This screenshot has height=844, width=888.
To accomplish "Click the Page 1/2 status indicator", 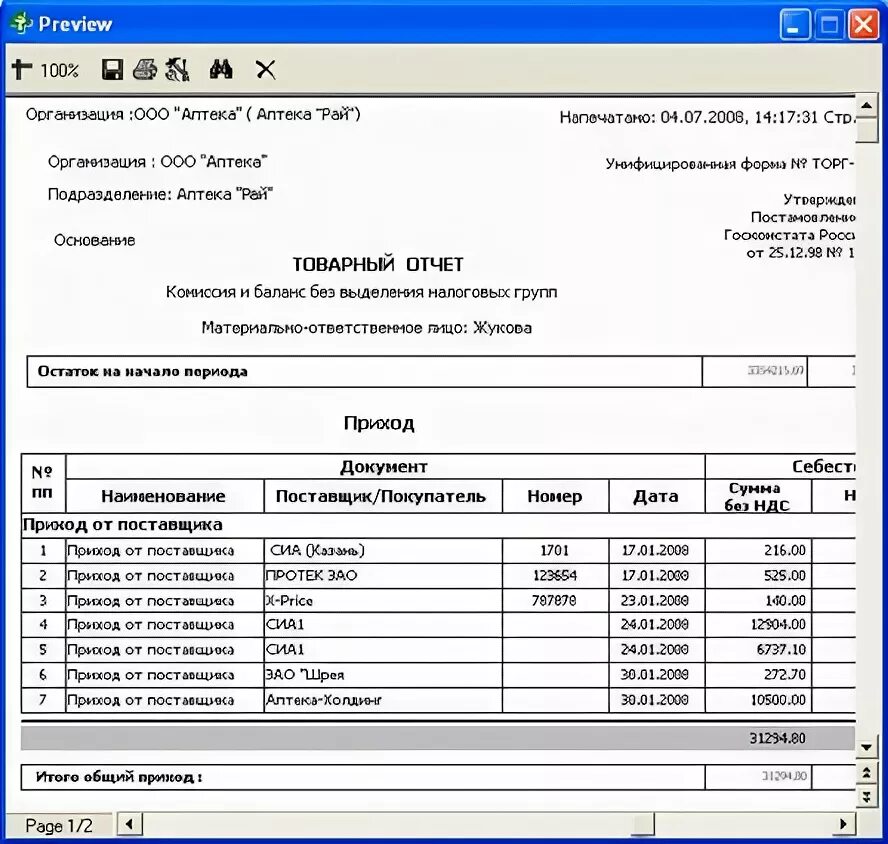I will (58, 825).
